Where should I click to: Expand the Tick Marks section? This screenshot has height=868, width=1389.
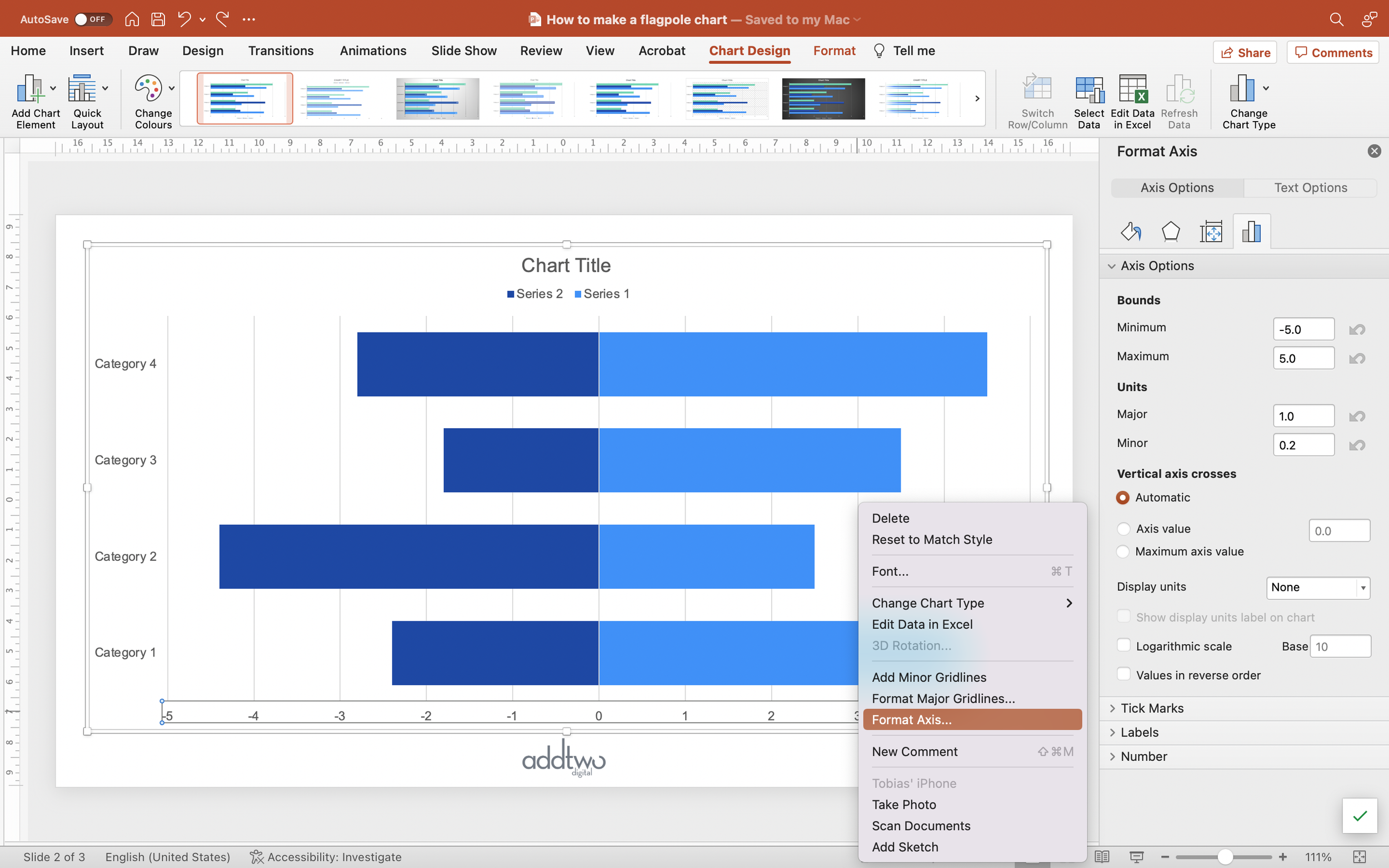(x=1151, y=709)
